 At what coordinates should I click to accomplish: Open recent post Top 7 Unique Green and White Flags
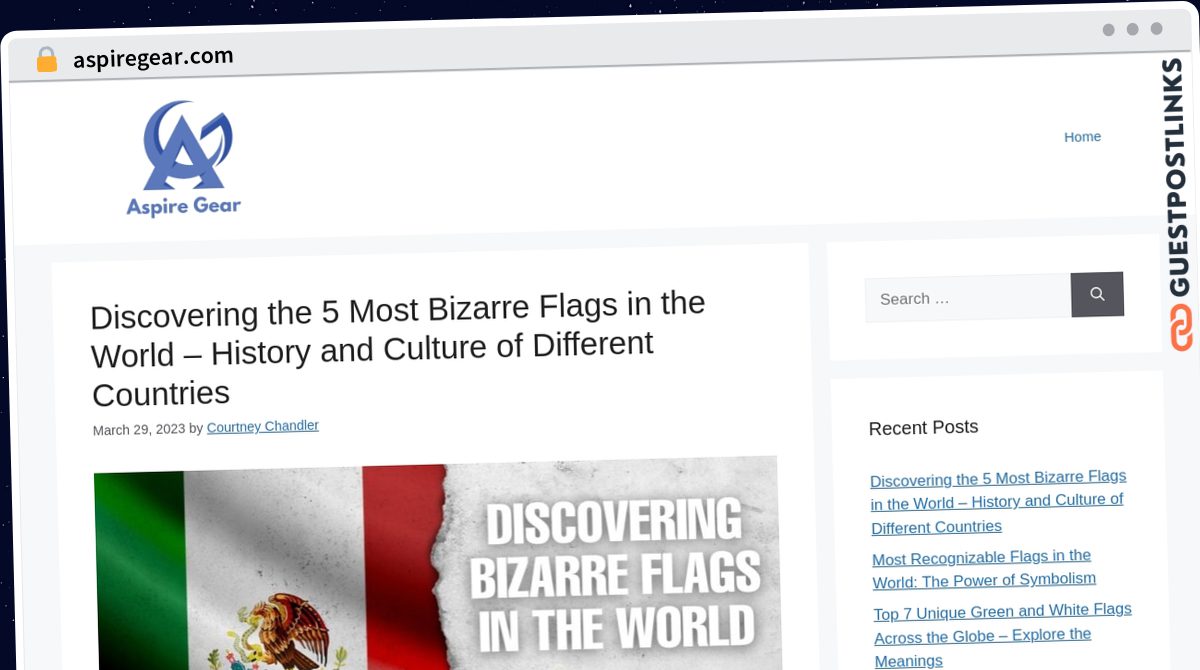point(1003,635)
